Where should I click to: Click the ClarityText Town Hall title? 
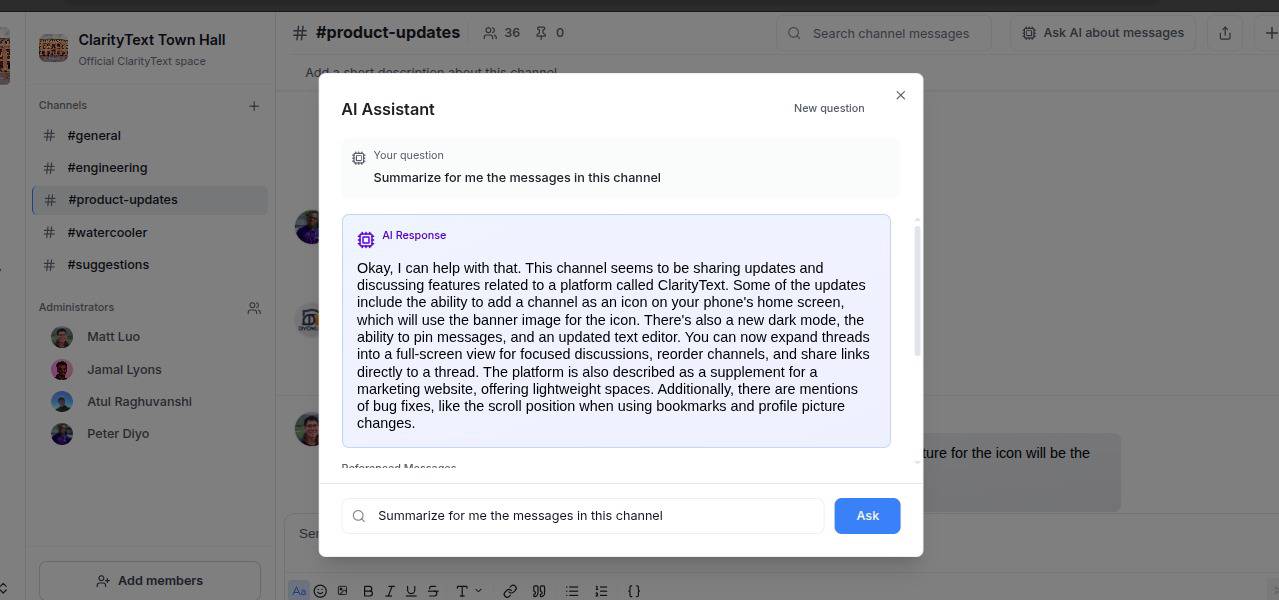[x=152, y=40]
